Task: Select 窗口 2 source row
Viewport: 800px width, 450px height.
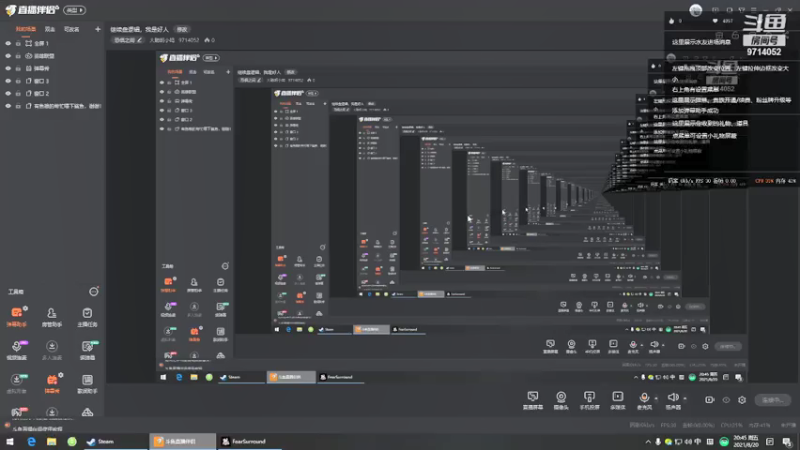Action: [x=53, y=93]
